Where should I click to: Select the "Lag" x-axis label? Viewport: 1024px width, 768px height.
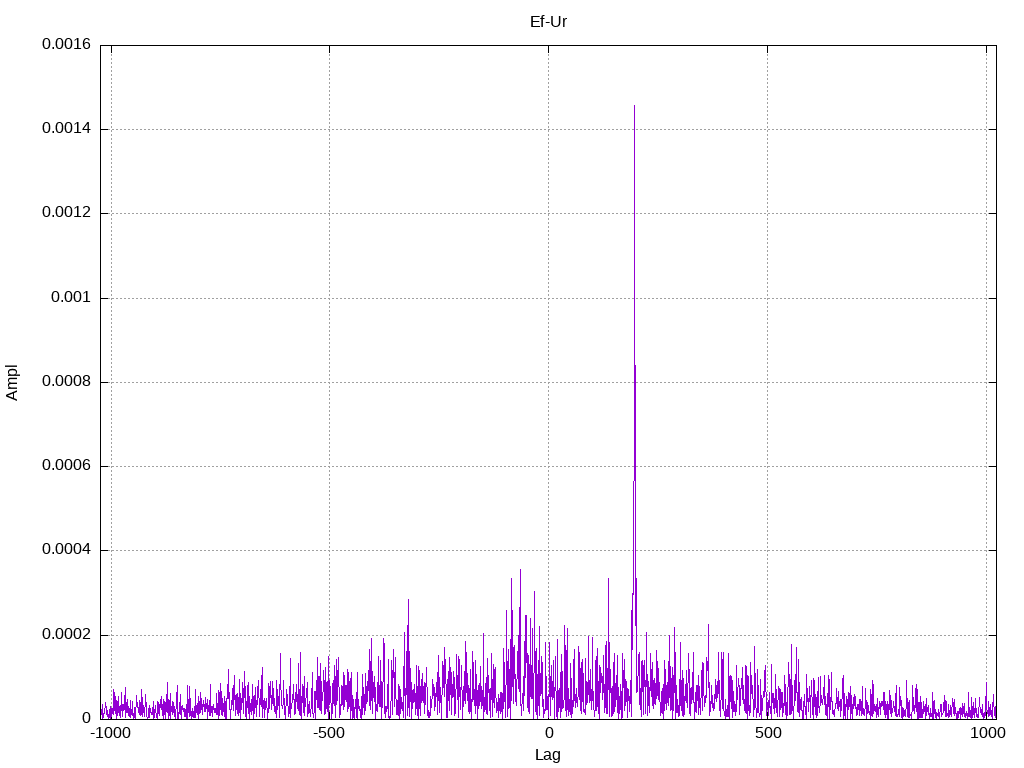(548, 755)
